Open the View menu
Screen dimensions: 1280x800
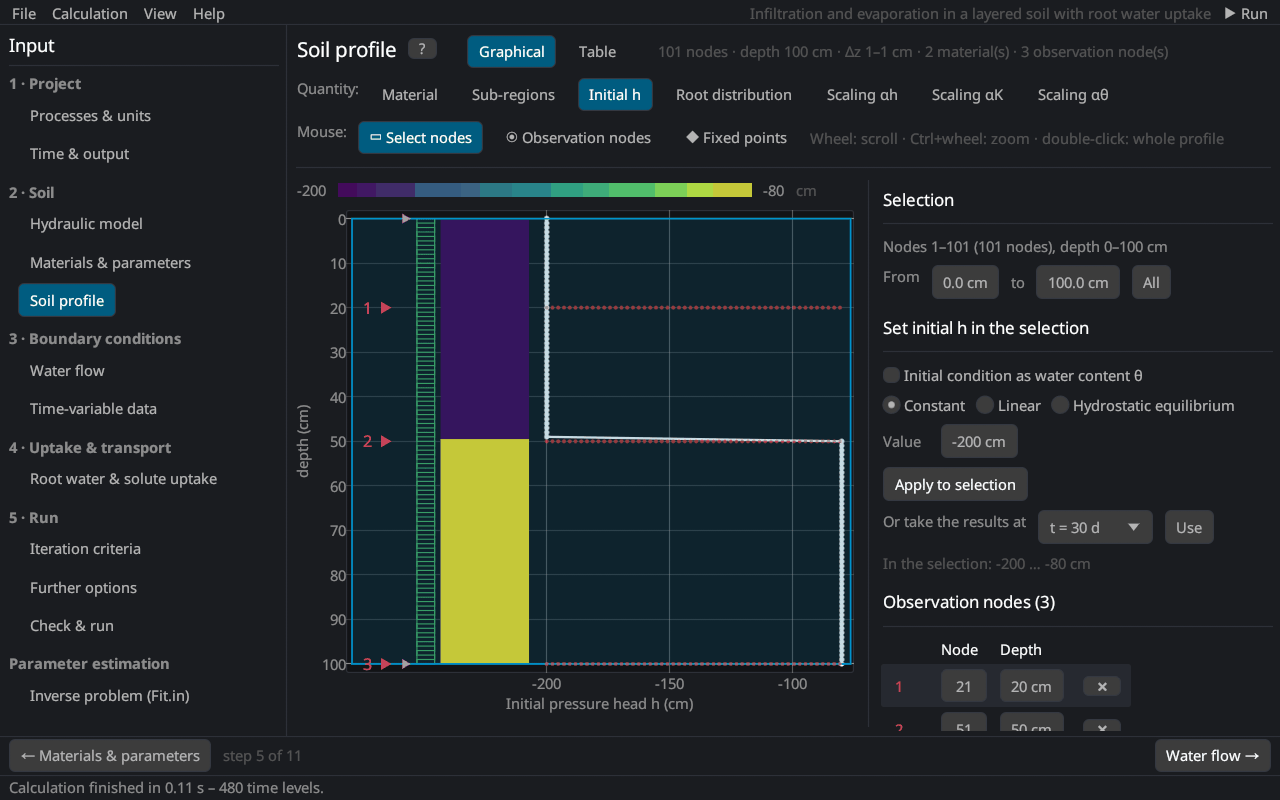(x=160, y=14)
